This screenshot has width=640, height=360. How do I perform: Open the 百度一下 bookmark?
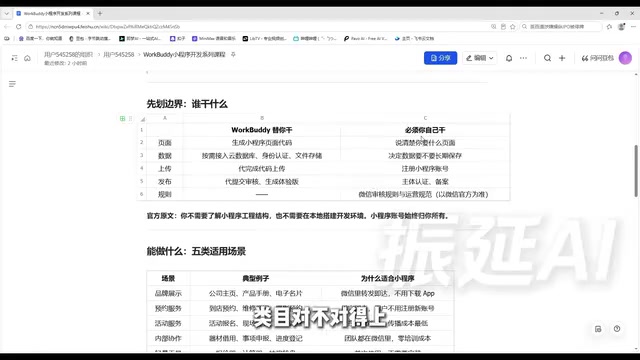click(x=40, y=38)
